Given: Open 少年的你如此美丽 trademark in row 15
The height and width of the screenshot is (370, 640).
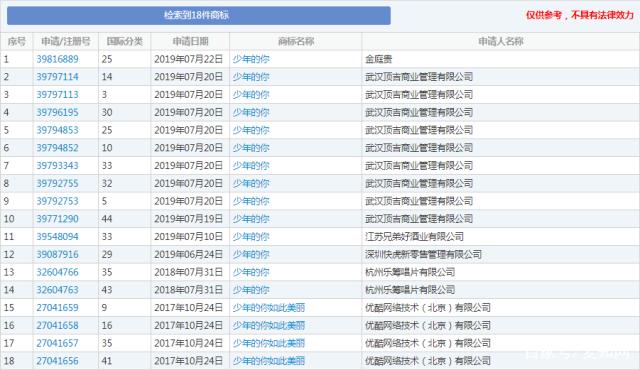Looking at the screenshot, I should (269, 308).
